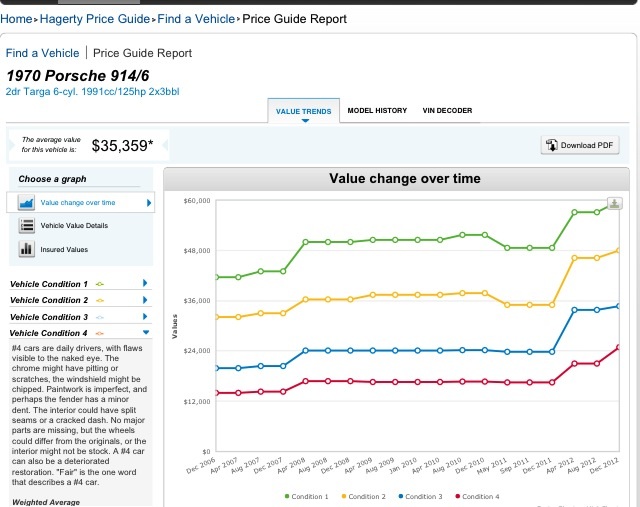The width and height of the screenshot is (640, 507).
Task: Click the light blue Vehicle Condition 3 marker
Action: pos(100,317)
